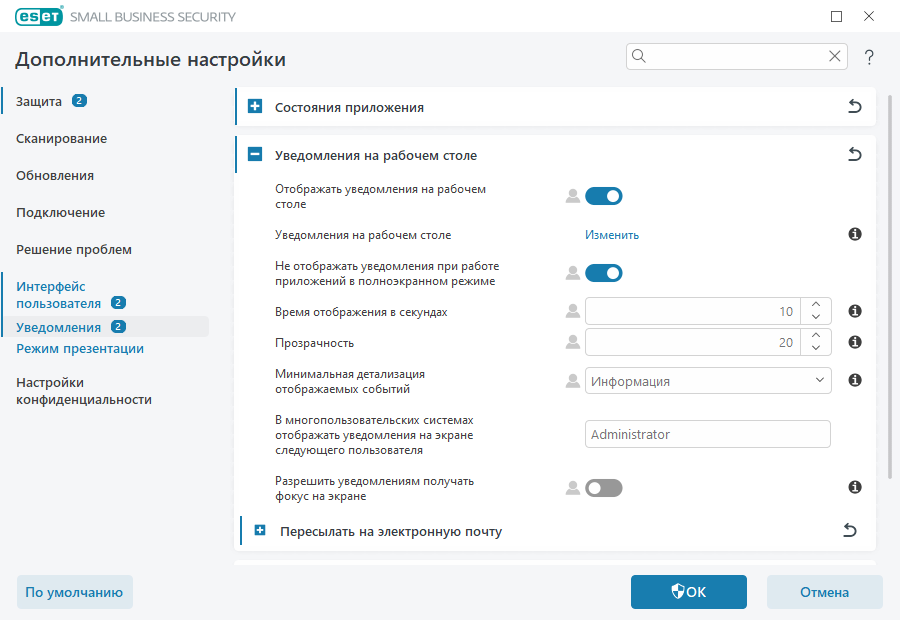This screenshot has height=620, width=900.
Task: Open the help question mark icon
Action: coord(868,57)
